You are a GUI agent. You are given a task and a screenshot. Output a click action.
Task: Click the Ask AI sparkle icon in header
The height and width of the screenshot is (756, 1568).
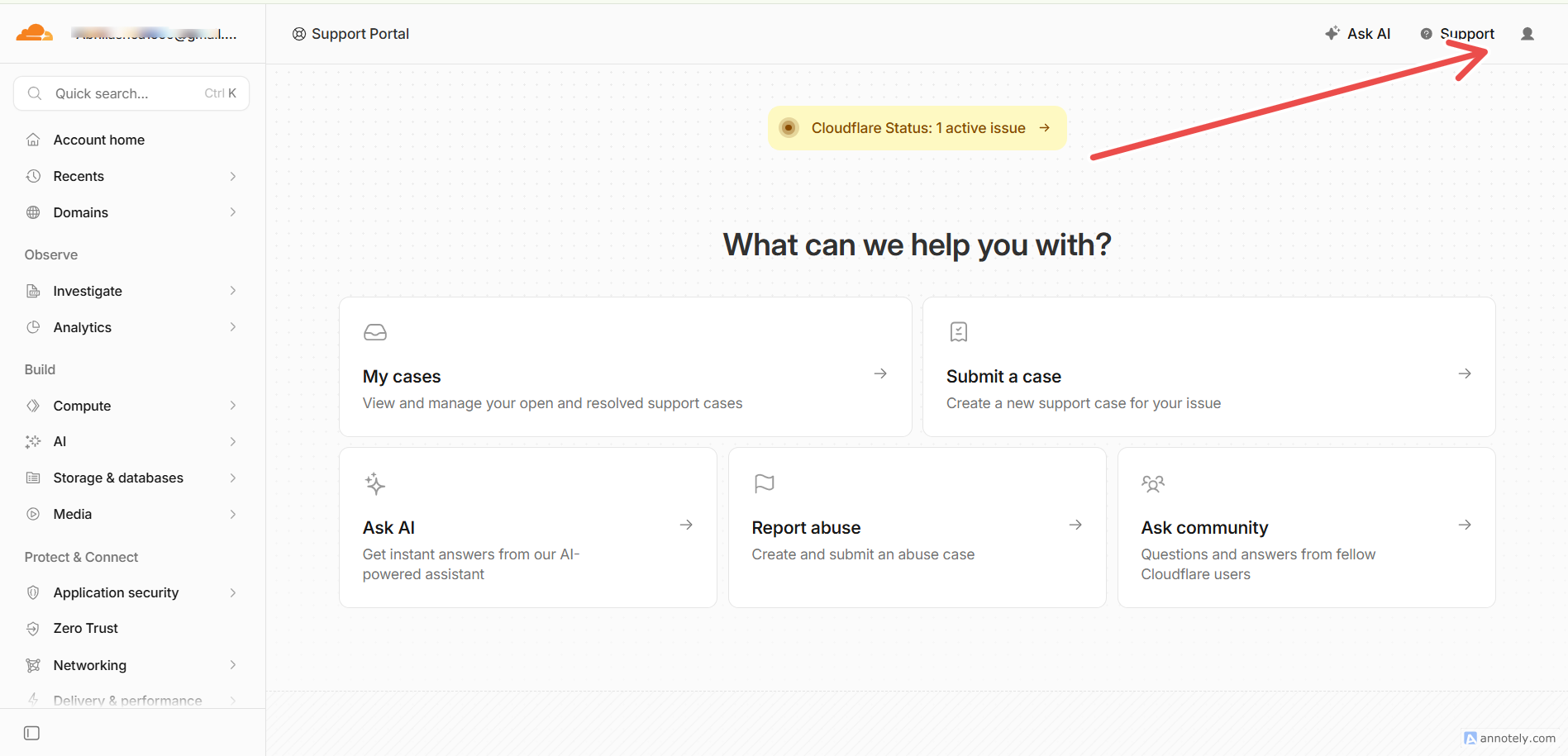pos(1332,33)
